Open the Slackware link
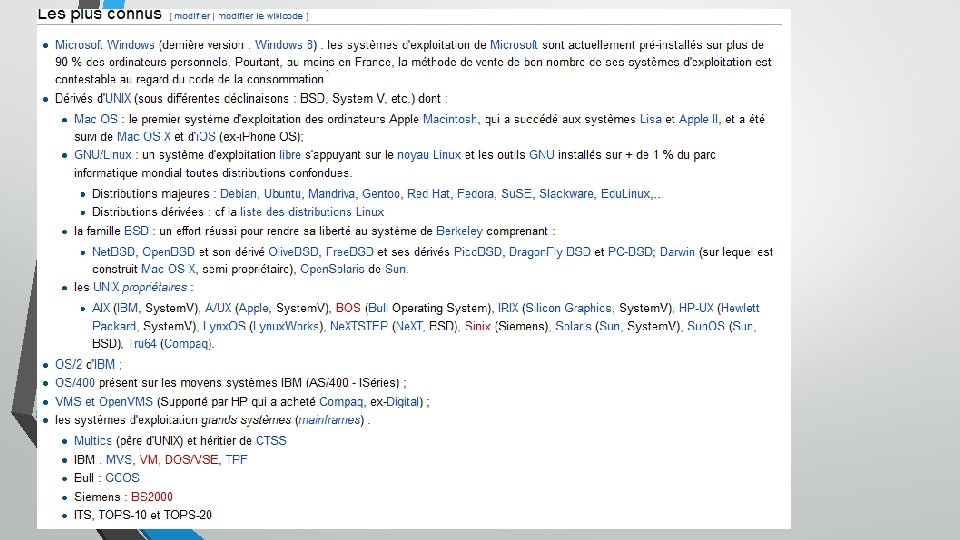The height and width of the screenshot is (540, 960). pyautogui.click(x=566, y=193)
